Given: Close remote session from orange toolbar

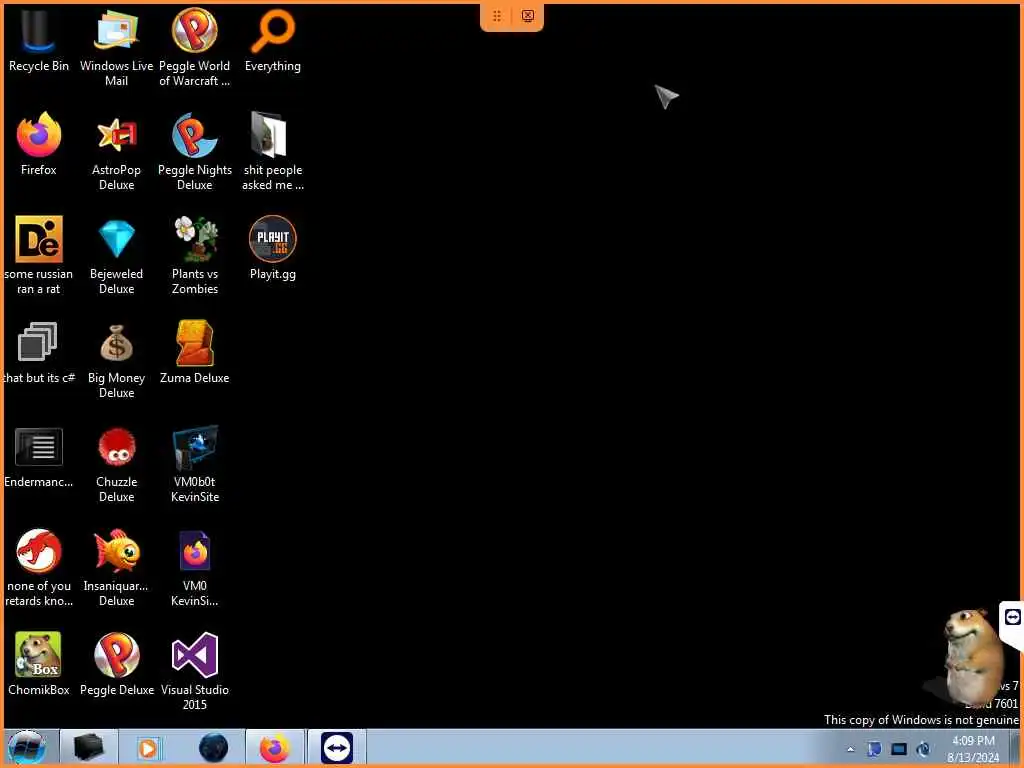Looking at the screenshot, I should coord(528,16).
